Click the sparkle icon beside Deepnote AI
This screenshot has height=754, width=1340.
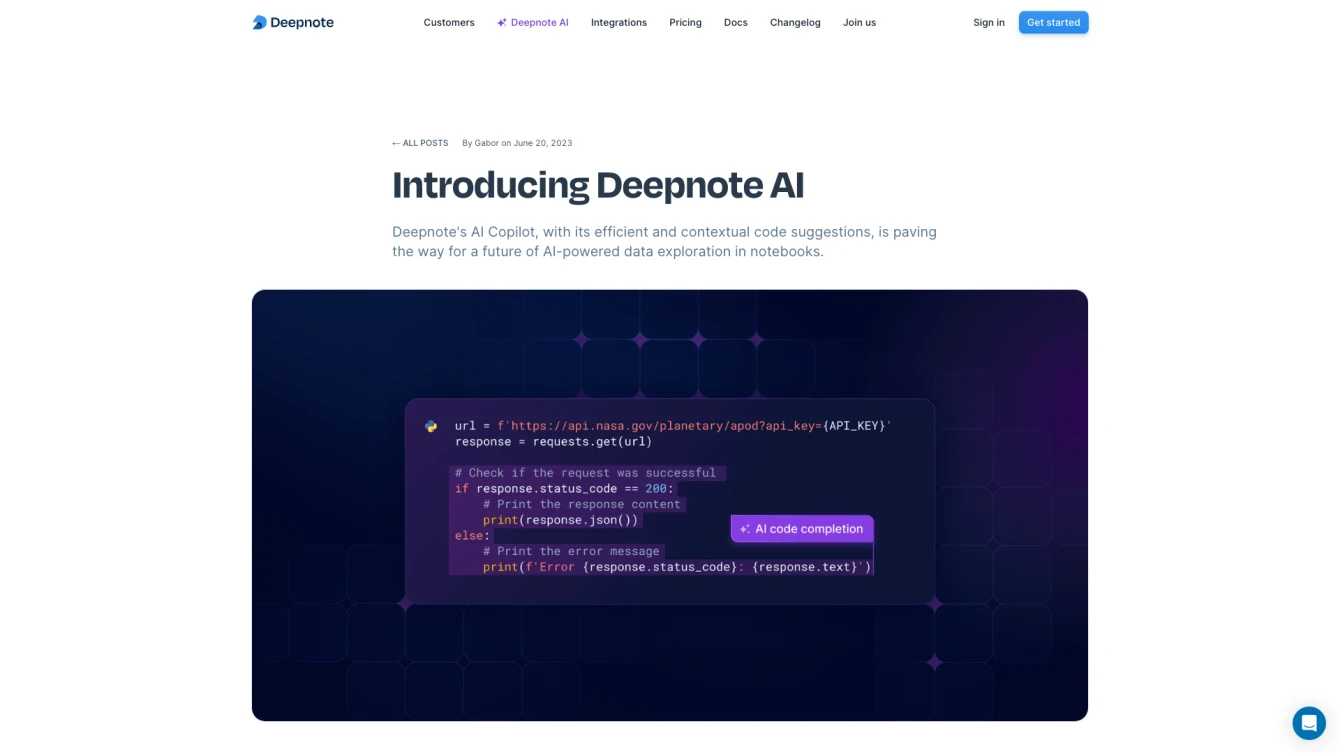point(502,22)
